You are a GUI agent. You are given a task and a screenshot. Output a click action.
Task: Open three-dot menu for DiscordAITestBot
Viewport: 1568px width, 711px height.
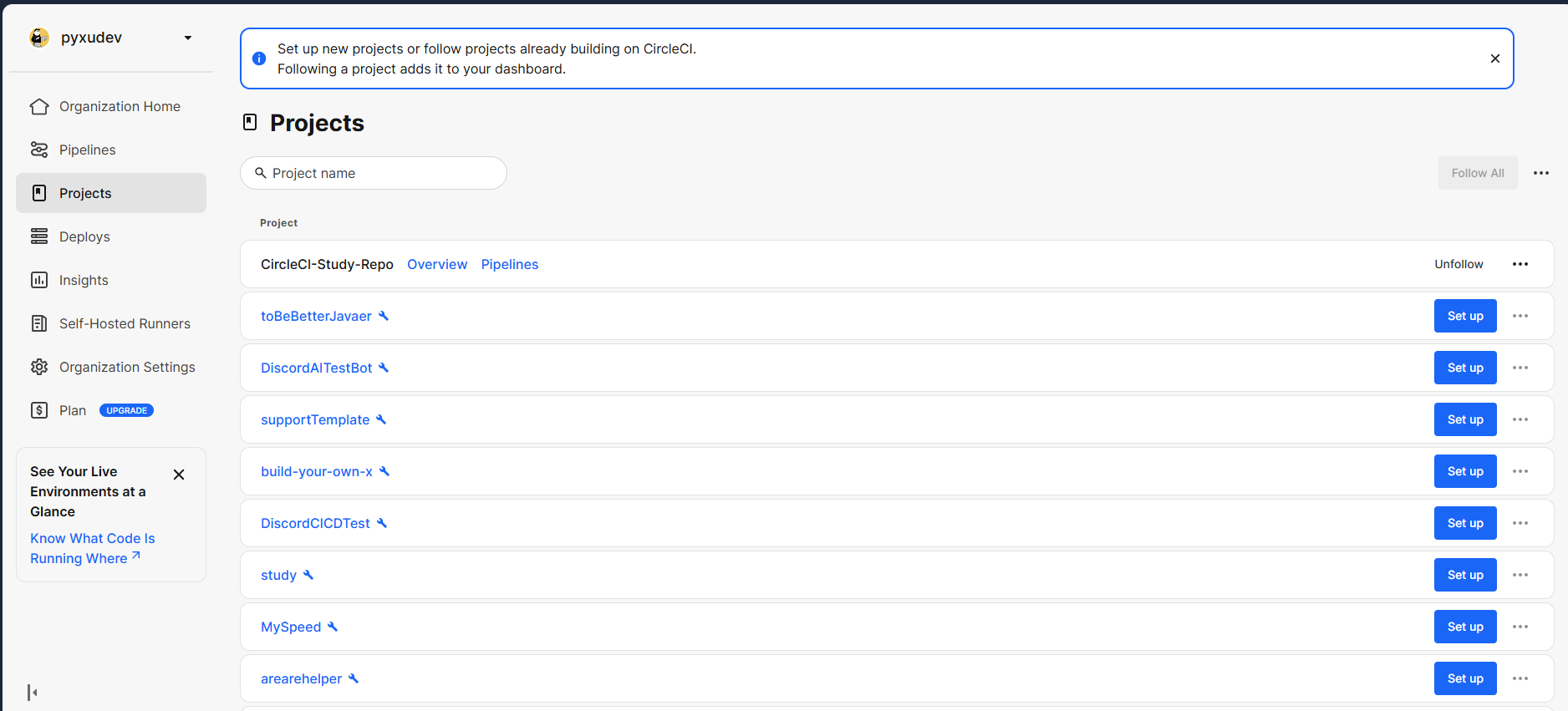(x=1520, y=368)
